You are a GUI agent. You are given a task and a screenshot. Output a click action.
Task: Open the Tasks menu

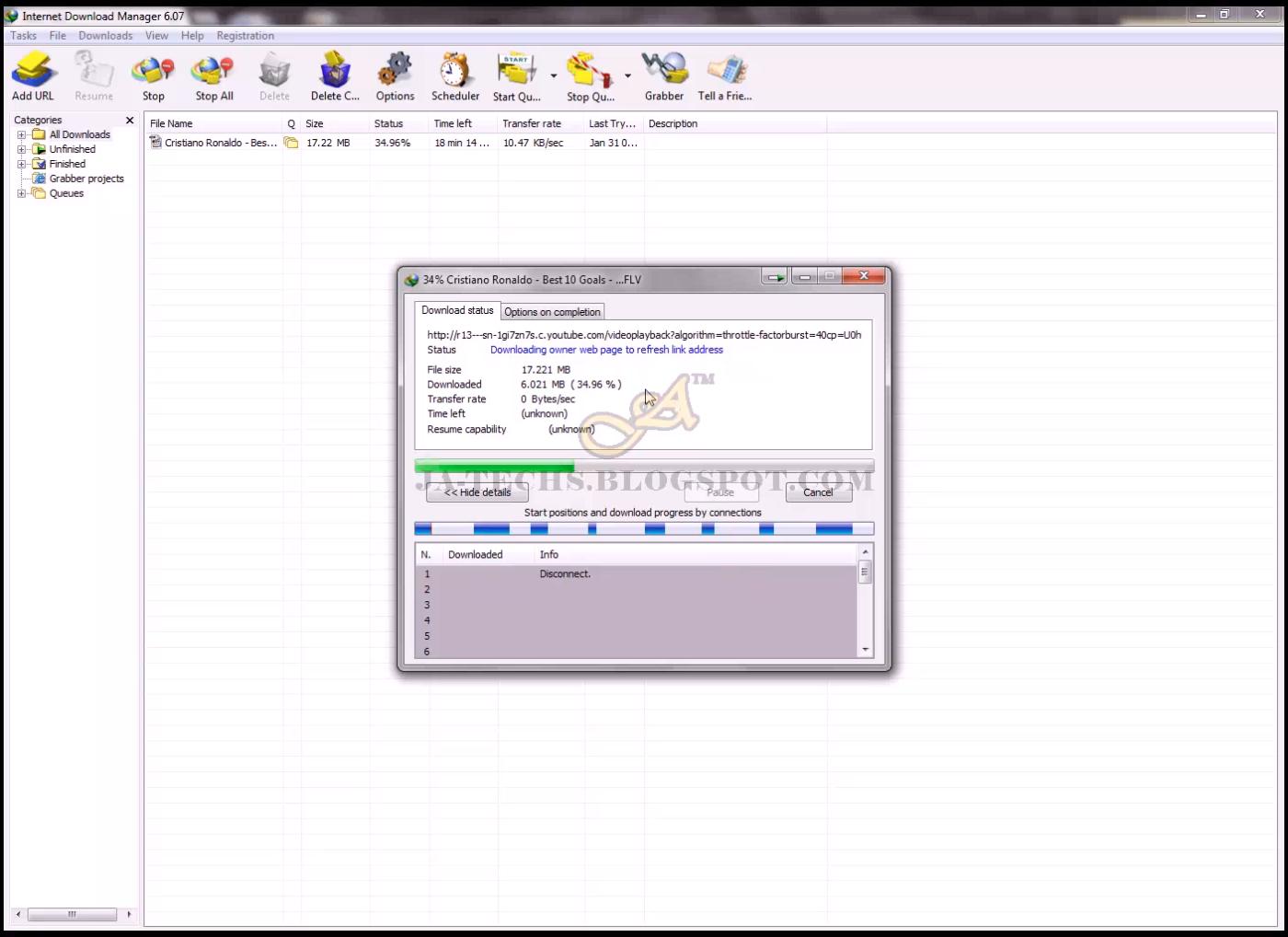[x=23, y=36]
